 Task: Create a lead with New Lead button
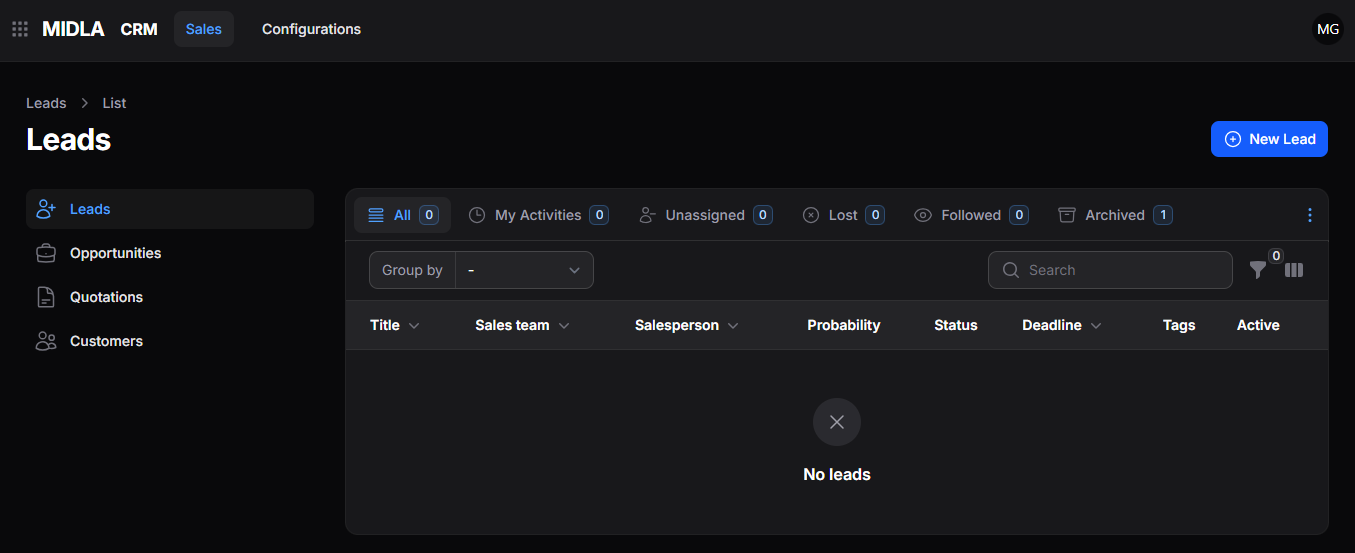(1269, 139)
